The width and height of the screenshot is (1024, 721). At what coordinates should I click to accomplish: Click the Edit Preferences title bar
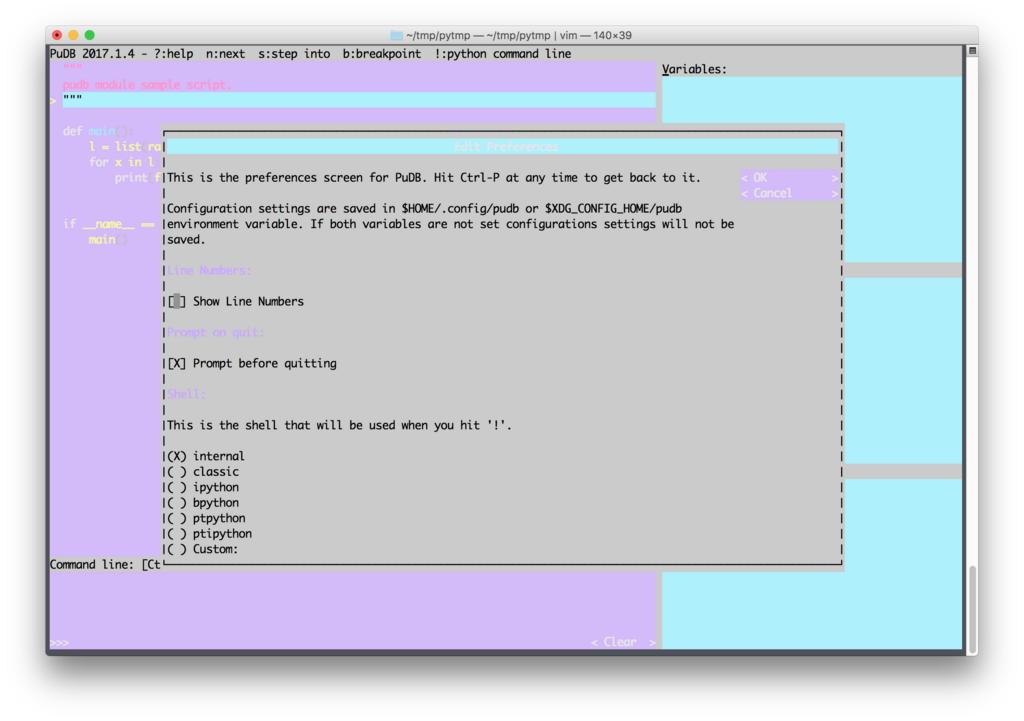click(x=504, y=146)
